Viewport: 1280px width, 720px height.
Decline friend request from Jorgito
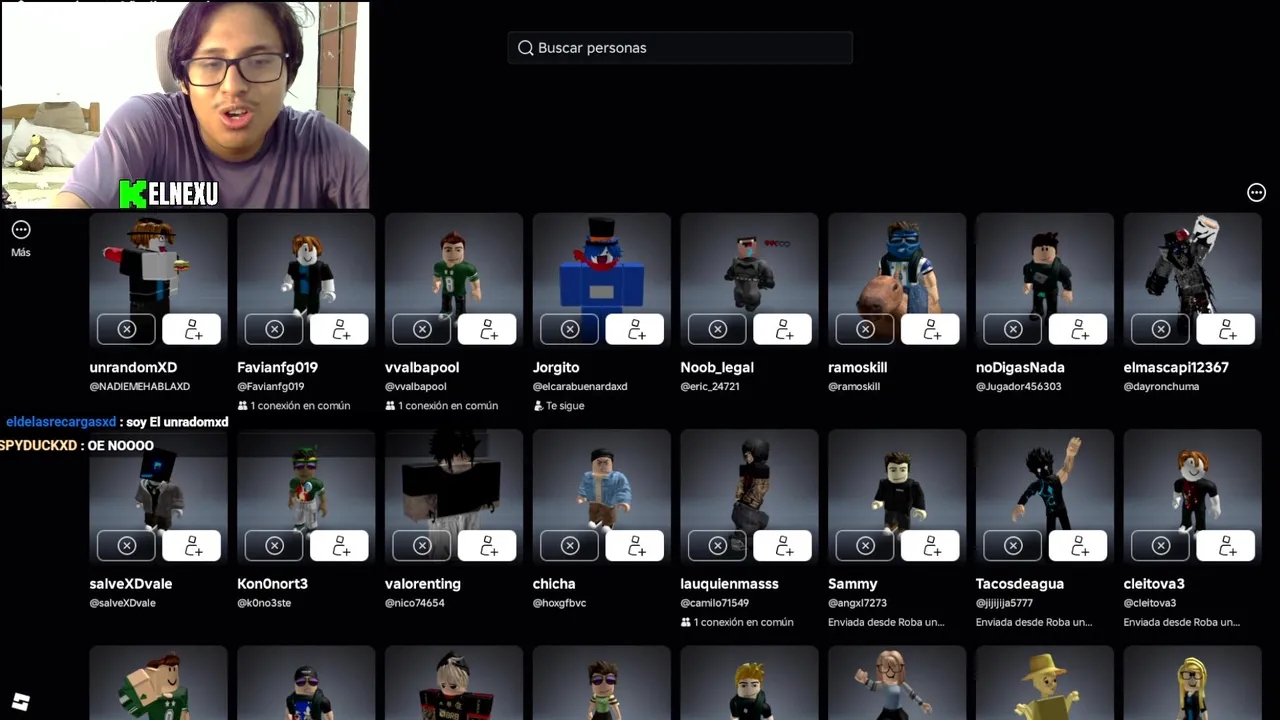570,329
